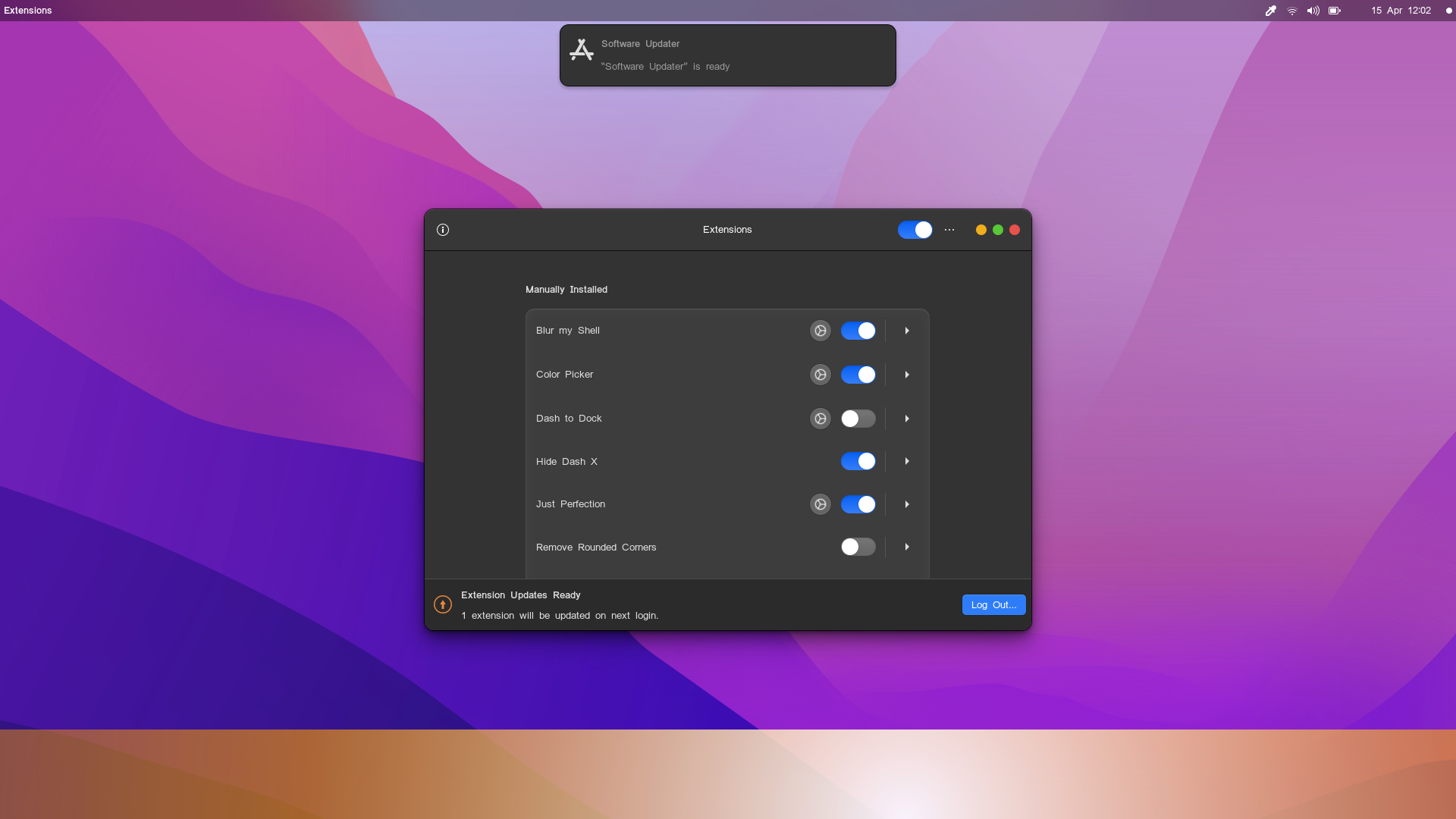Open Color Picker extension settings gear
The width and height of the screenshot is (1456, 819).
pos(820,375)
